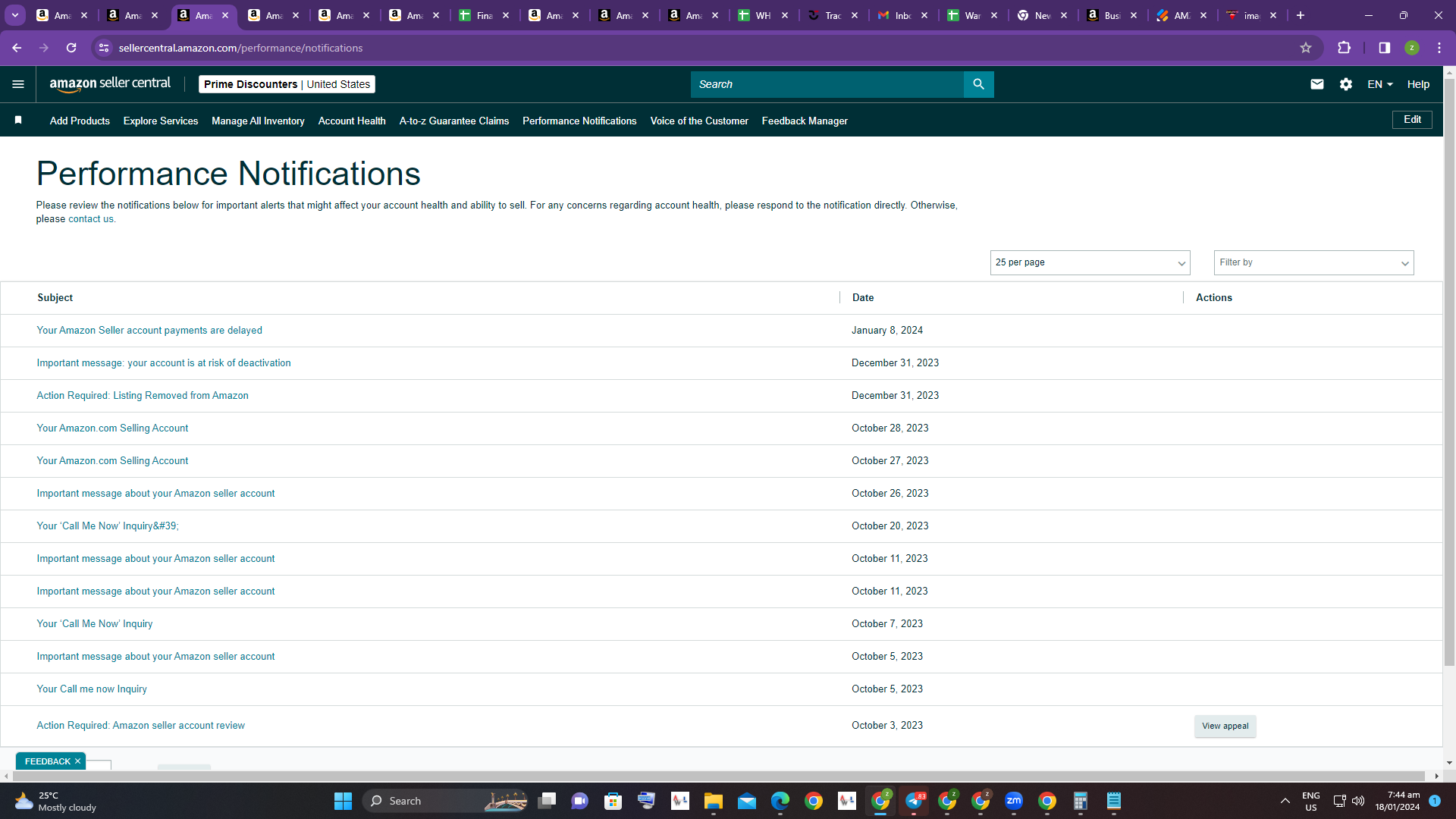Open the Seller Central hamburger menu
Viewport: 1456px width, 819px height.
18,84
